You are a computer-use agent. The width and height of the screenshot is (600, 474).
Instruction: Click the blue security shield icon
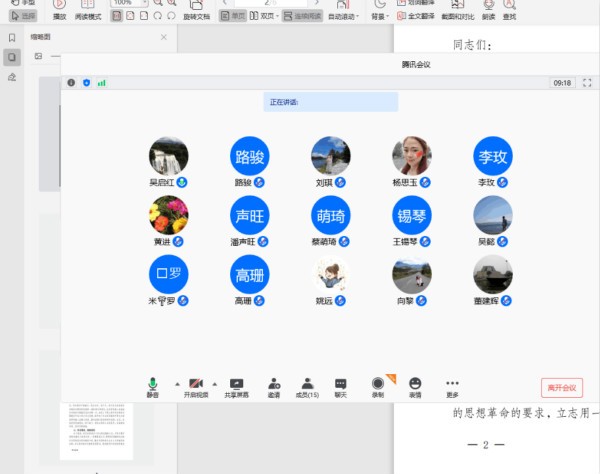[x=86, y=82]
